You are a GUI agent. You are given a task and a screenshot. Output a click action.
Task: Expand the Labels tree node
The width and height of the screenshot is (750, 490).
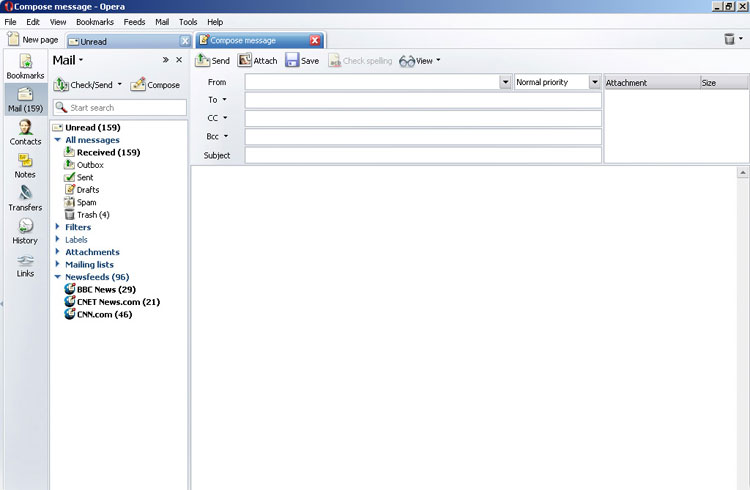57,239
